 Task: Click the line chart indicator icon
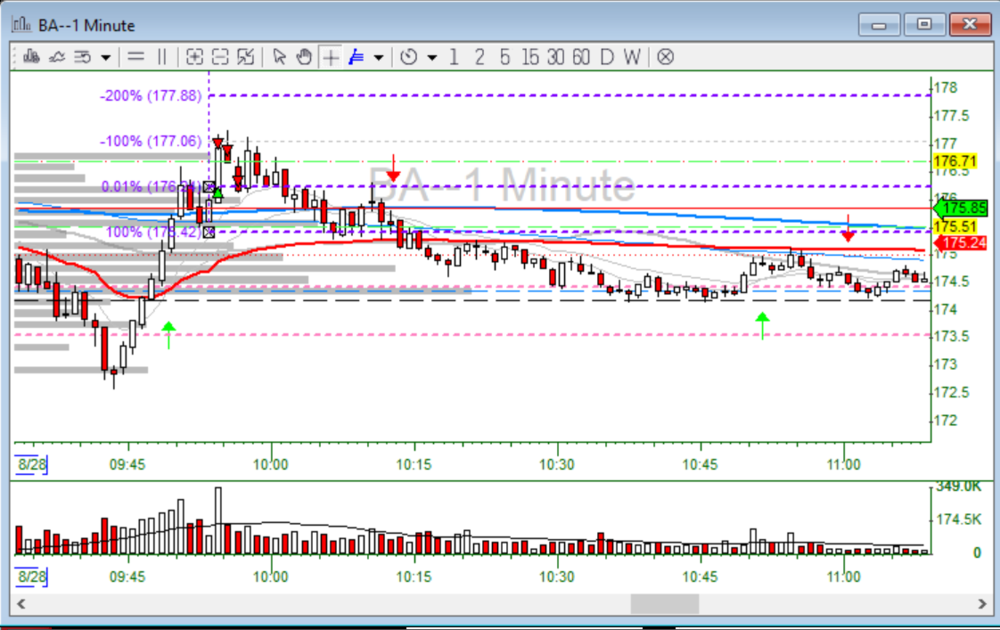[x=57, y=57]
